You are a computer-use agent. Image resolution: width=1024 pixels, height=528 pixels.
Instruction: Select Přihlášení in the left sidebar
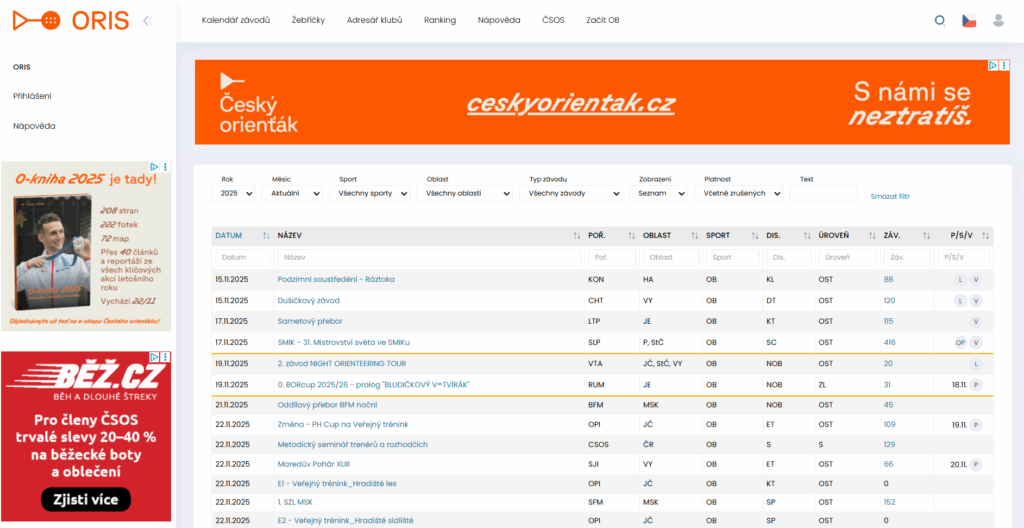(x=32, y=96)
